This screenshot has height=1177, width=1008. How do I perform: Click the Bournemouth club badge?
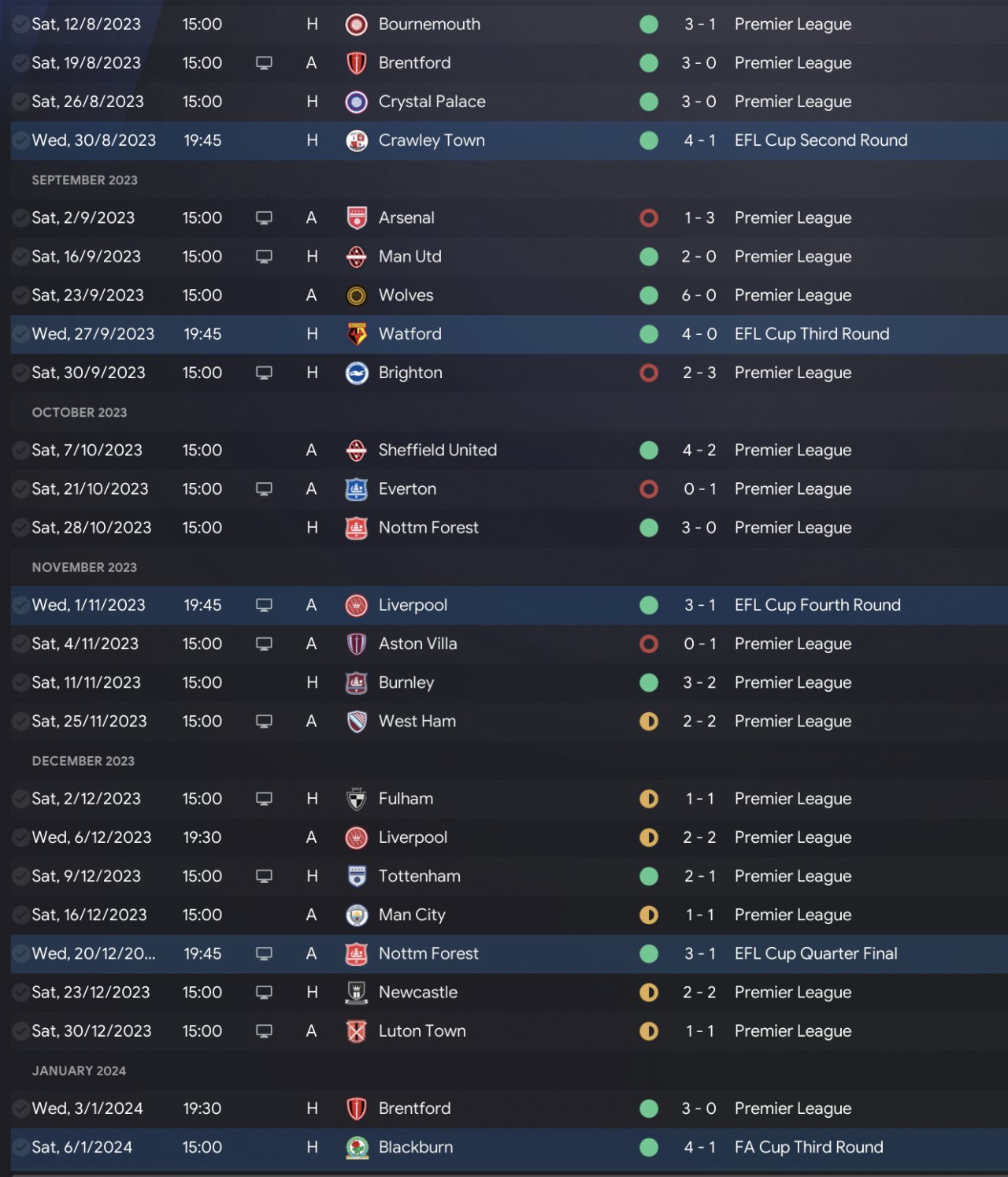tap(357, 24)
